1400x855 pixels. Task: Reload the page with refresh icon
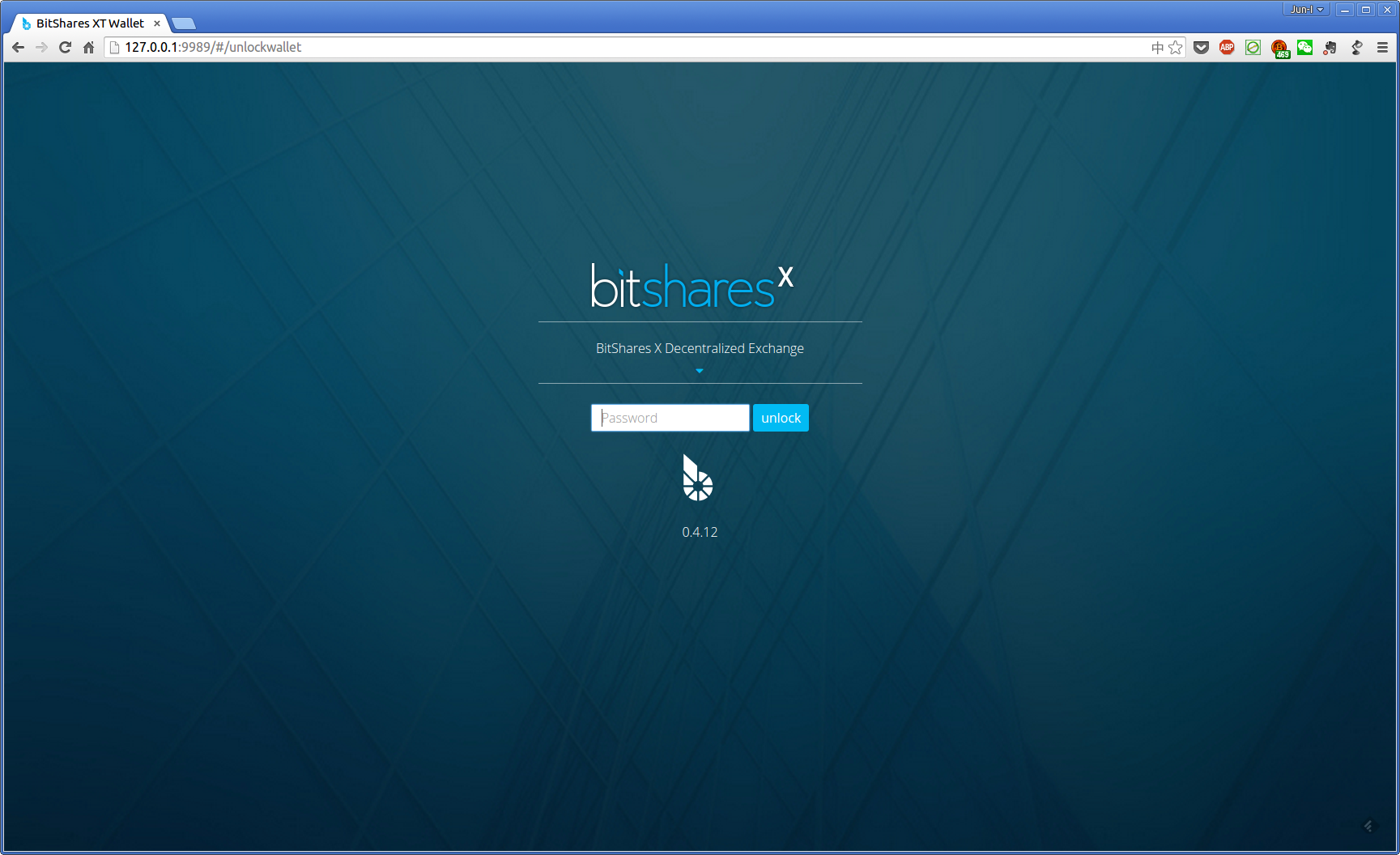(x=65, y=47)
